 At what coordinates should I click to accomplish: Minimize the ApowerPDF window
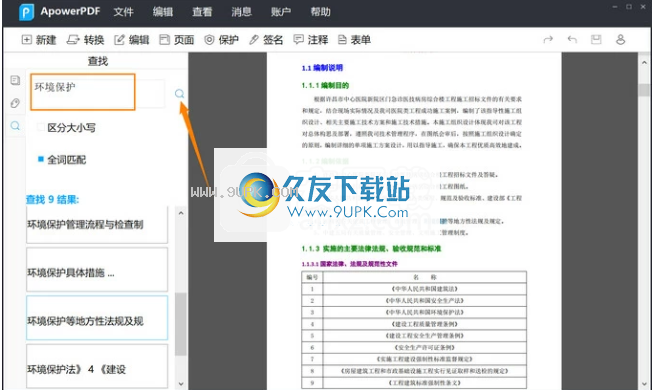(615, 7)
